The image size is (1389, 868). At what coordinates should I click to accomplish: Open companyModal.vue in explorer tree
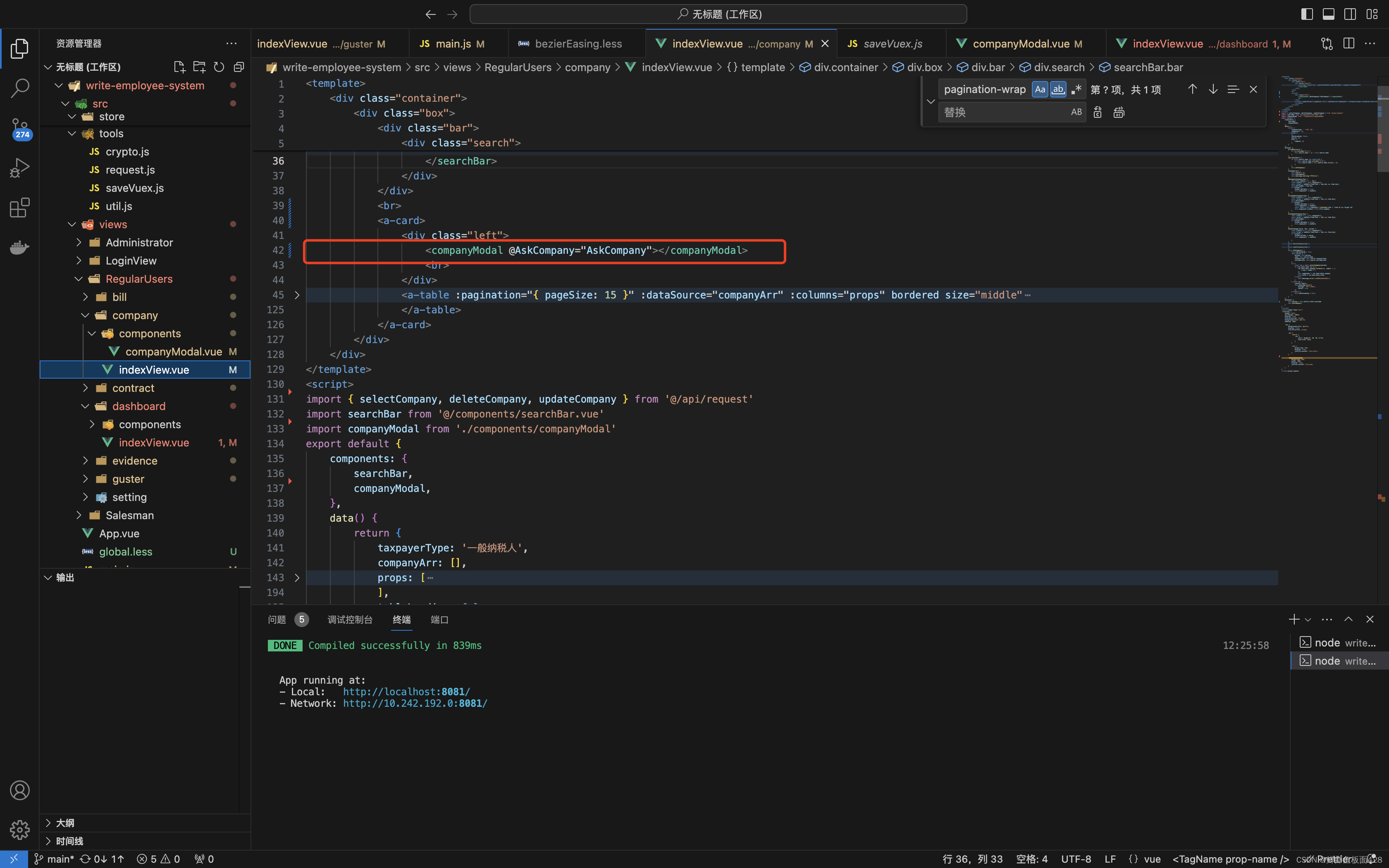point(173,352)
